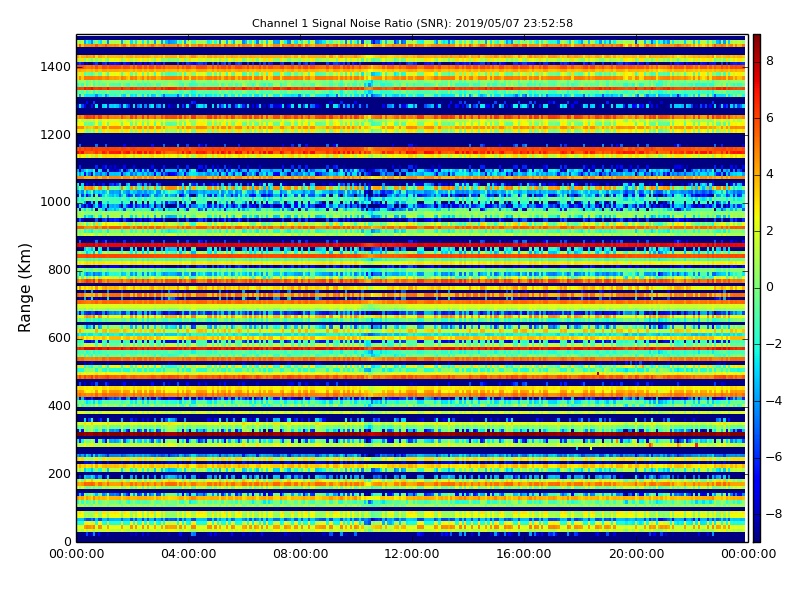The height and width of the screenshot is (600, 800).
Task: Click the 1400 range tick label
Action: tap(56, 67)
